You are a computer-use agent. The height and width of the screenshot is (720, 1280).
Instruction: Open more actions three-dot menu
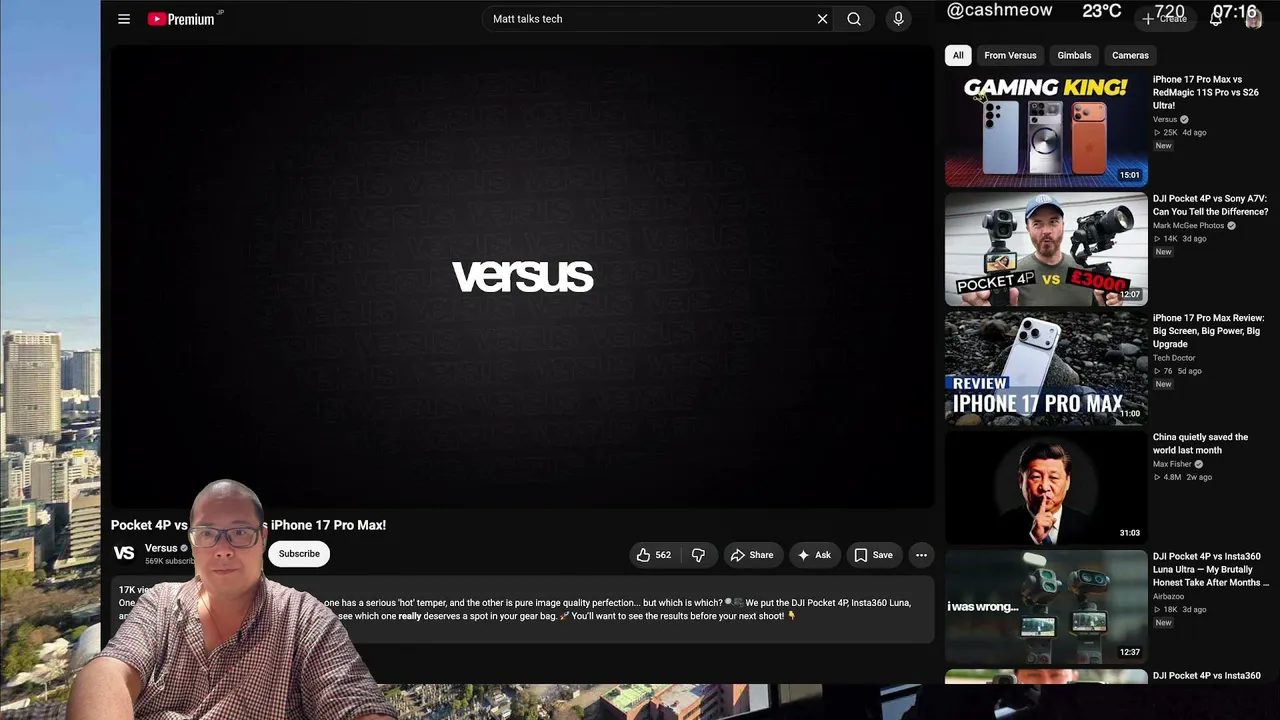(x=921, y=555)
